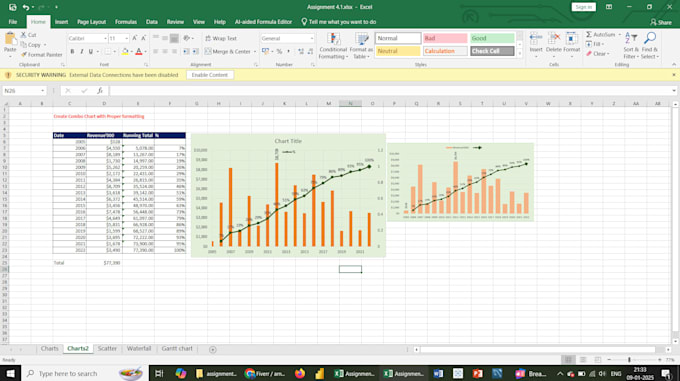Add a new sheet with plus button

[x=212, y=349]
